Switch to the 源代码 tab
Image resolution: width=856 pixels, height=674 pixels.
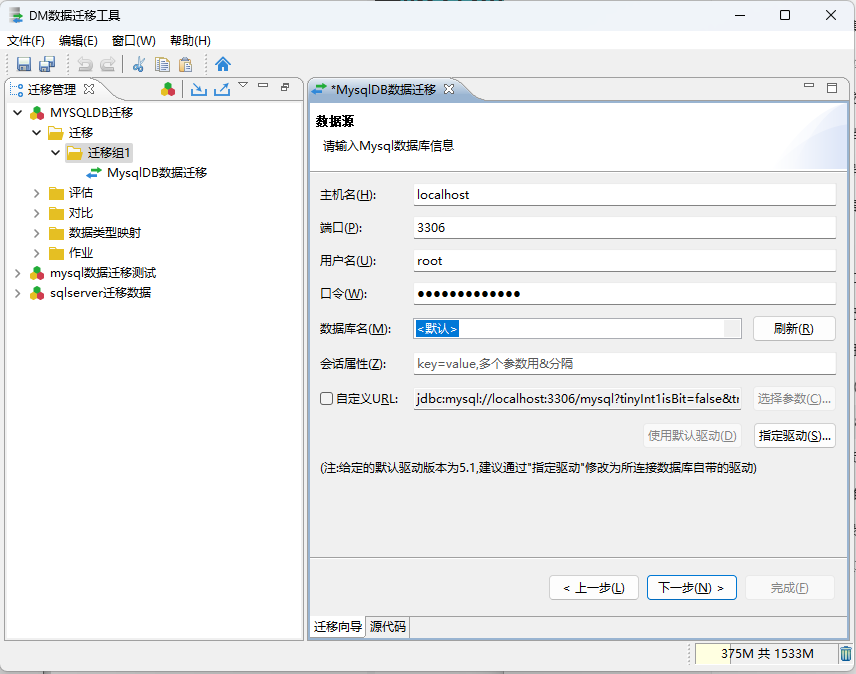(388, 627)
